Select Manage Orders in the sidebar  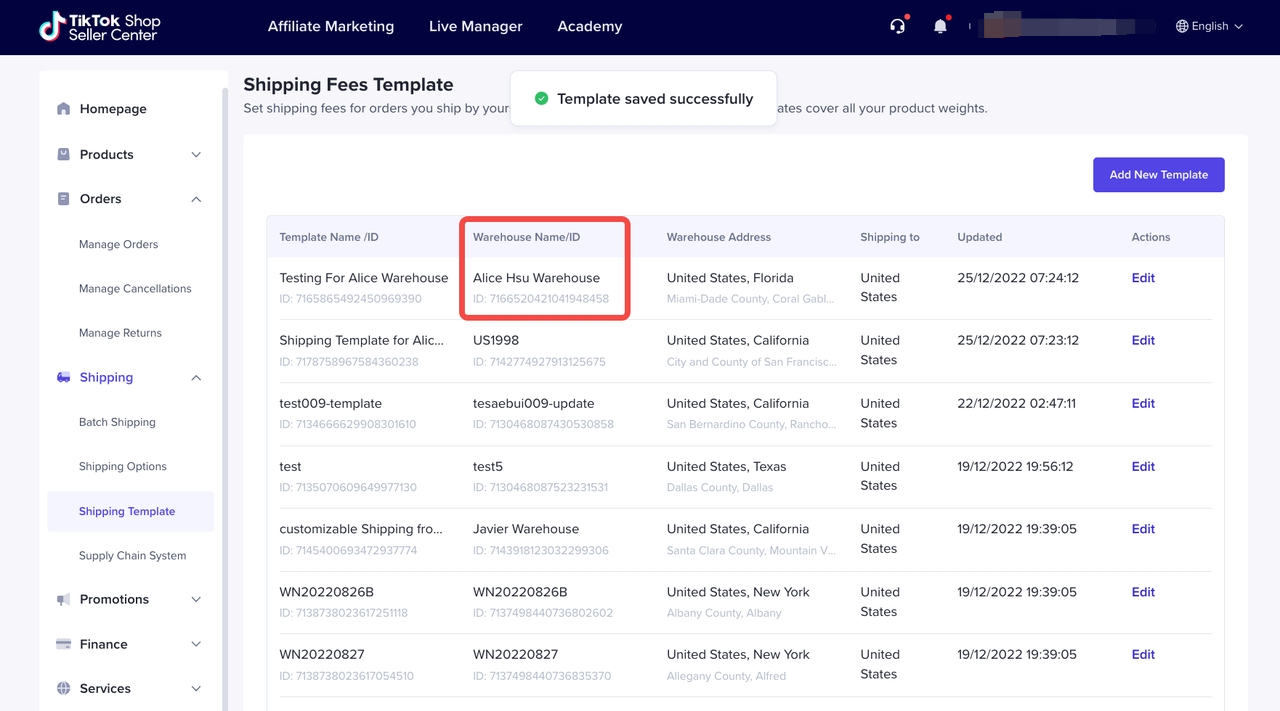(118, 245)
